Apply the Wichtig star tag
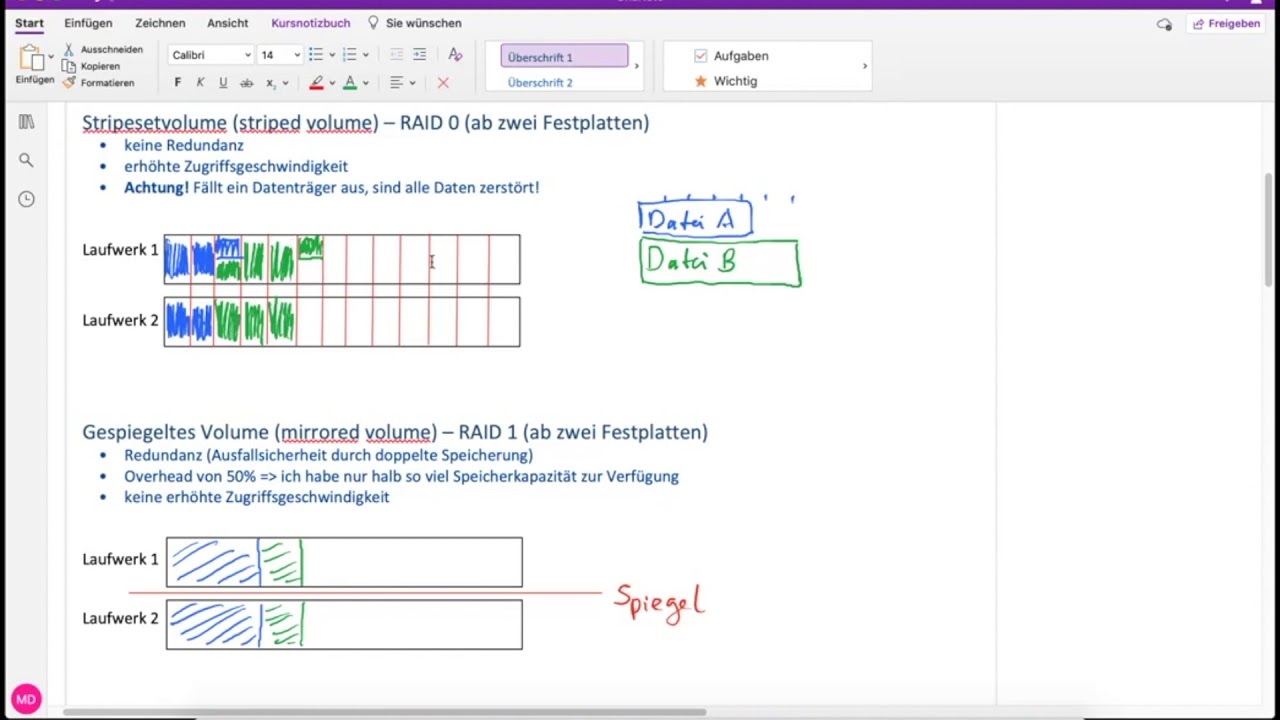 pyautogui.click(x=726, y=81)
